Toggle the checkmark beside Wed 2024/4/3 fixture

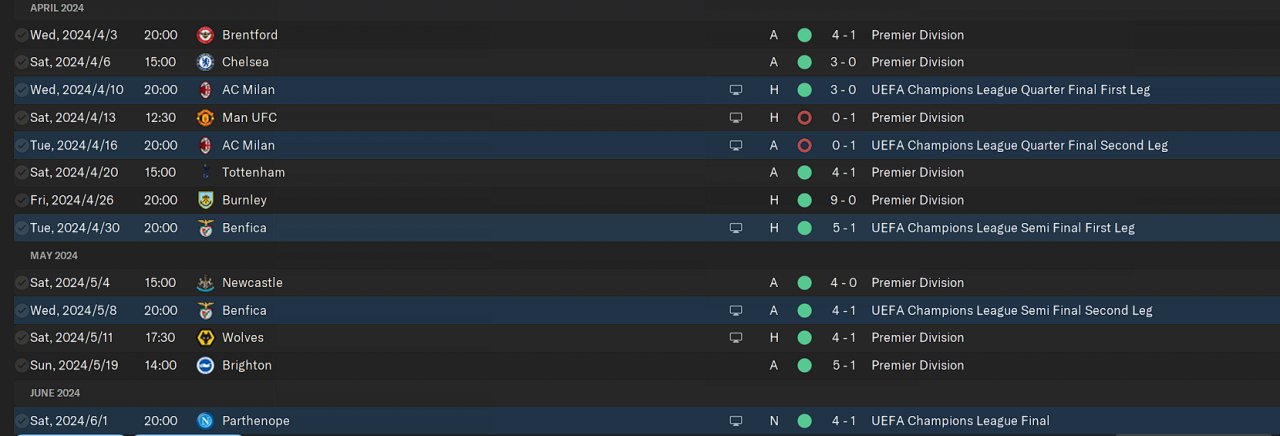click(x=22, y=35)
